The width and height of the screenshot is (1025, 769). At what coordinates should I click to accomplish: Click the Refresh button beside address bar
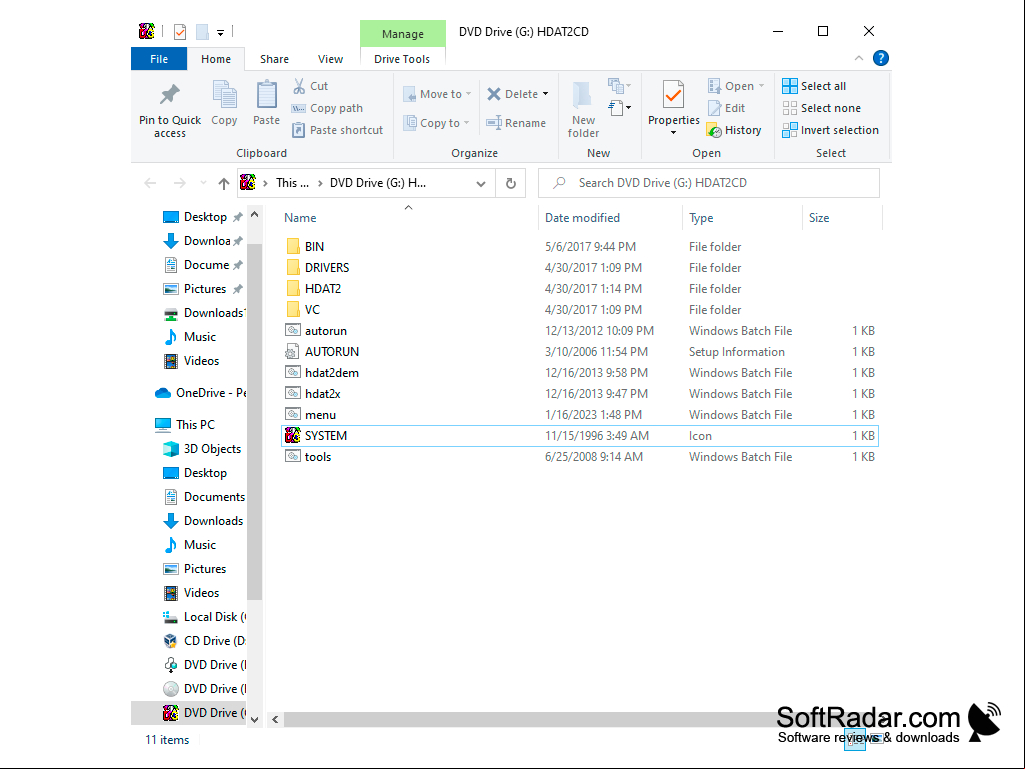511,183
